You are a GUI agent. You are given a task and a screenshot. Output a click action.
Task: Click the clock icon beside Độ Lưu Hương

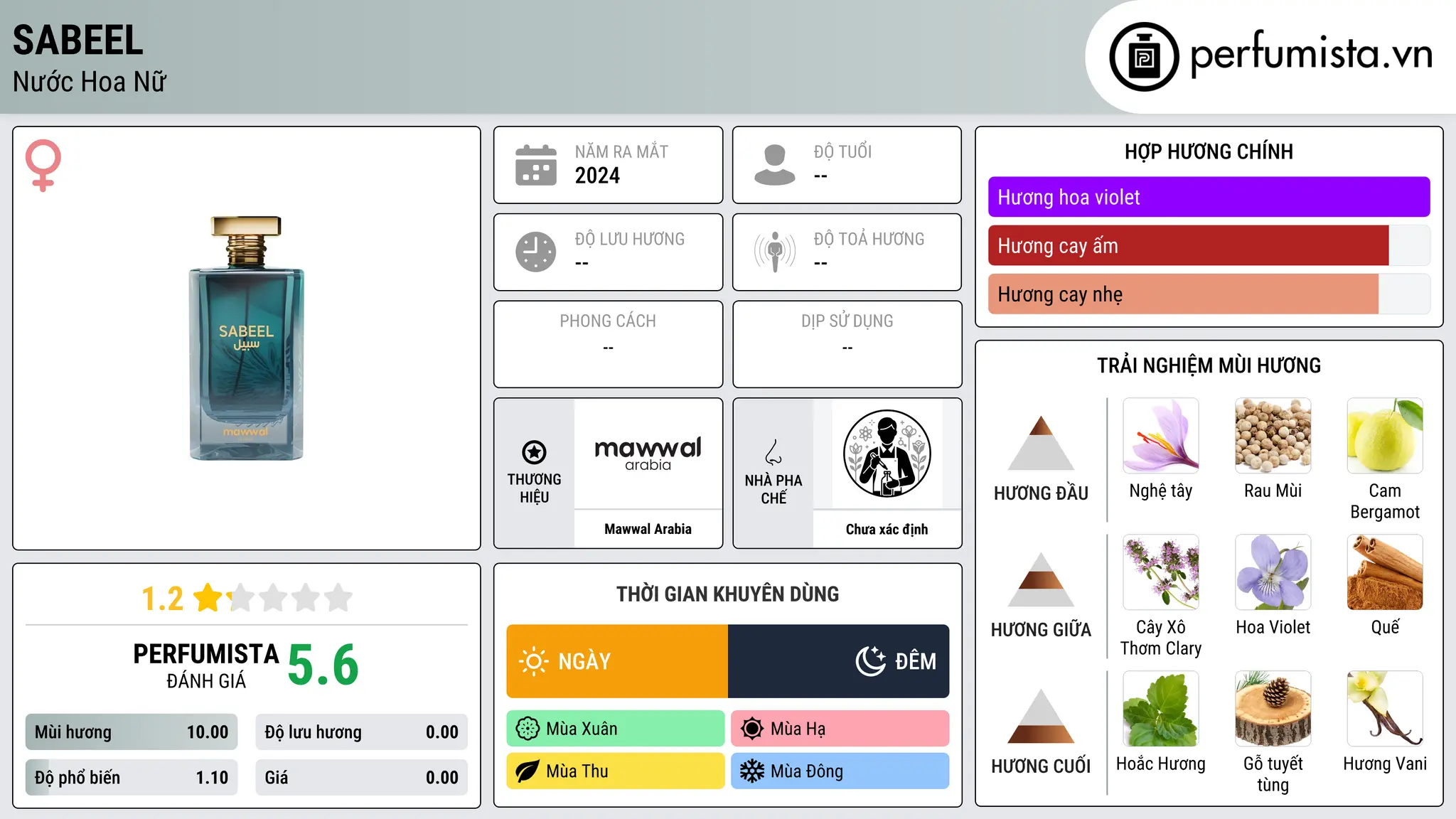coord(536,252)
